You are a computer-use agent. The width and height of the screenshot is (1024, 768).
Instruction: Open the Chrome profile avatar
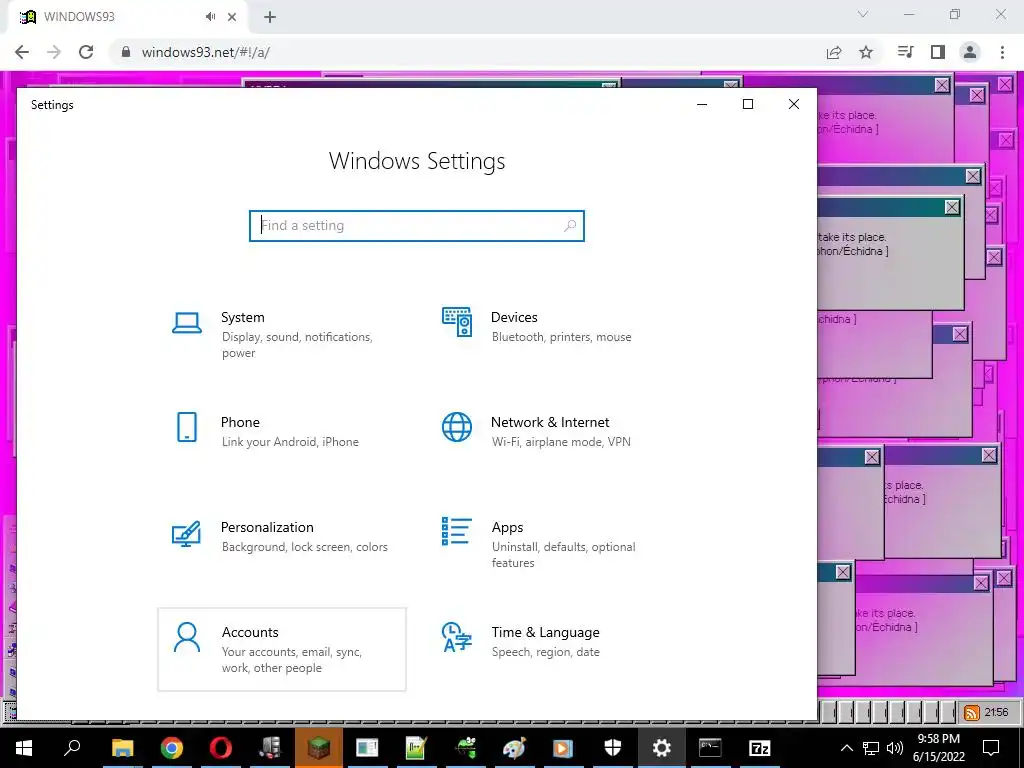[x=970, y=52]
